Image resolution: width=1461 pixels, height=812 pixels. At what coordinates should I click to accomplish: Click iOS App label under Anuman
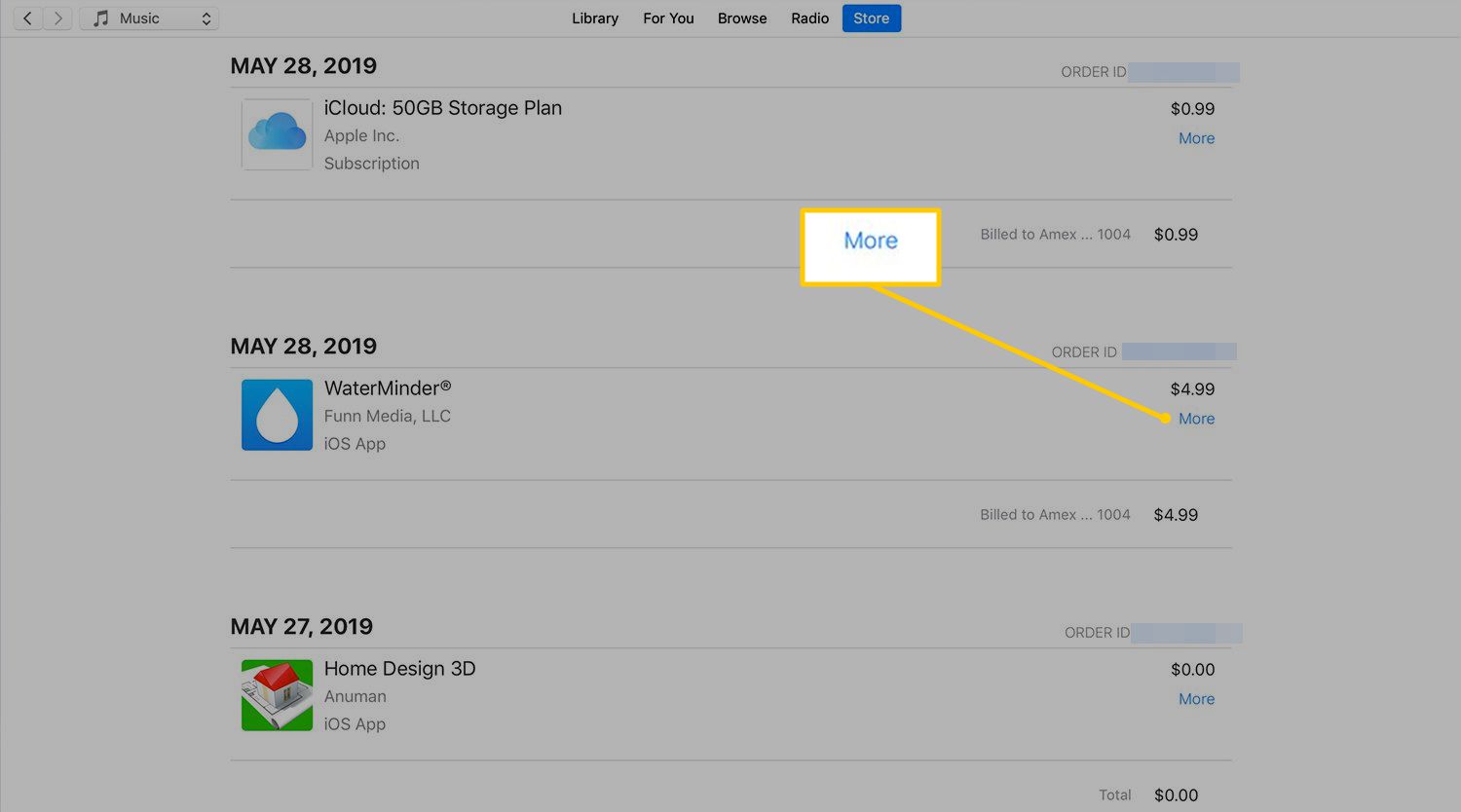click(355, 724)
